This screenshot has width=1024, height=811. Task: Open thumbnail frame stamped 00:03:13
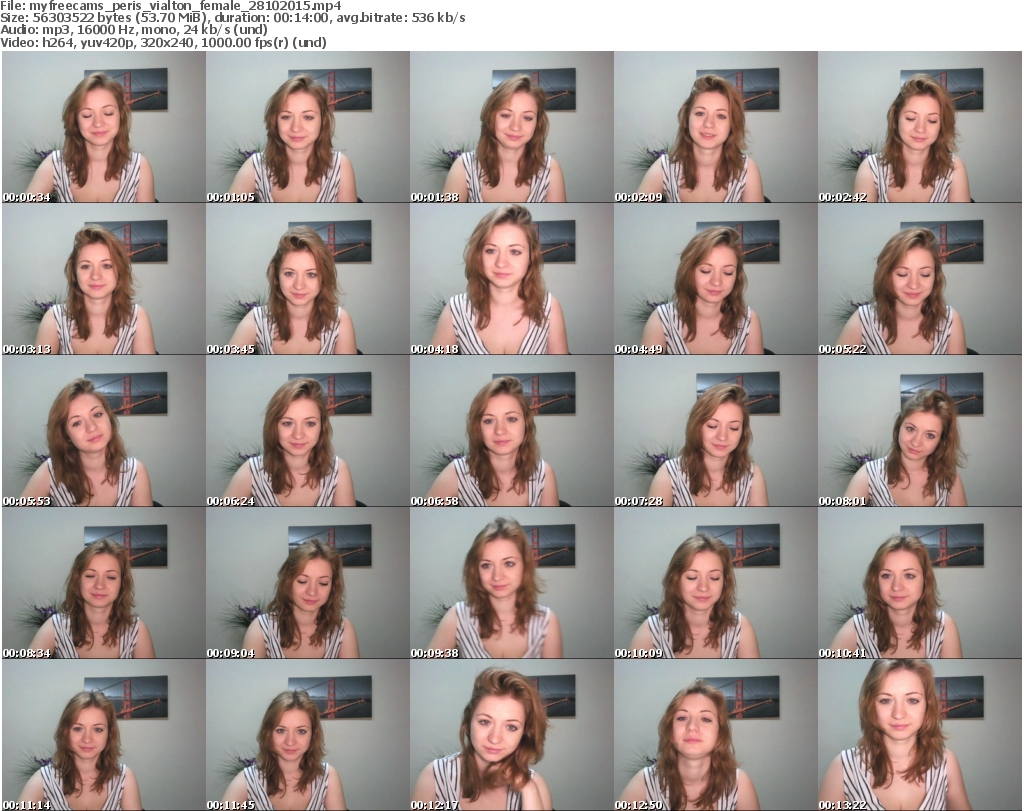(x=104, y=279)
